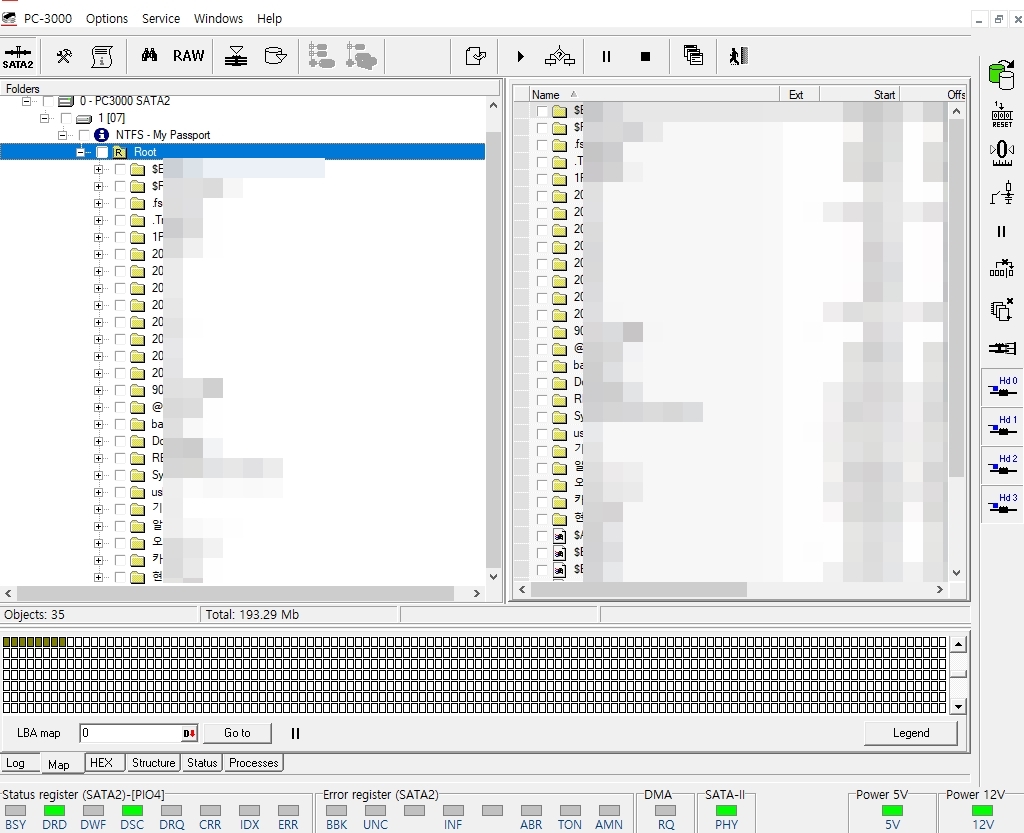Collapse the 1 [07] drive node
This screenshot has width=1024, height=833.
pyautogui.click(x=45, y=118)
